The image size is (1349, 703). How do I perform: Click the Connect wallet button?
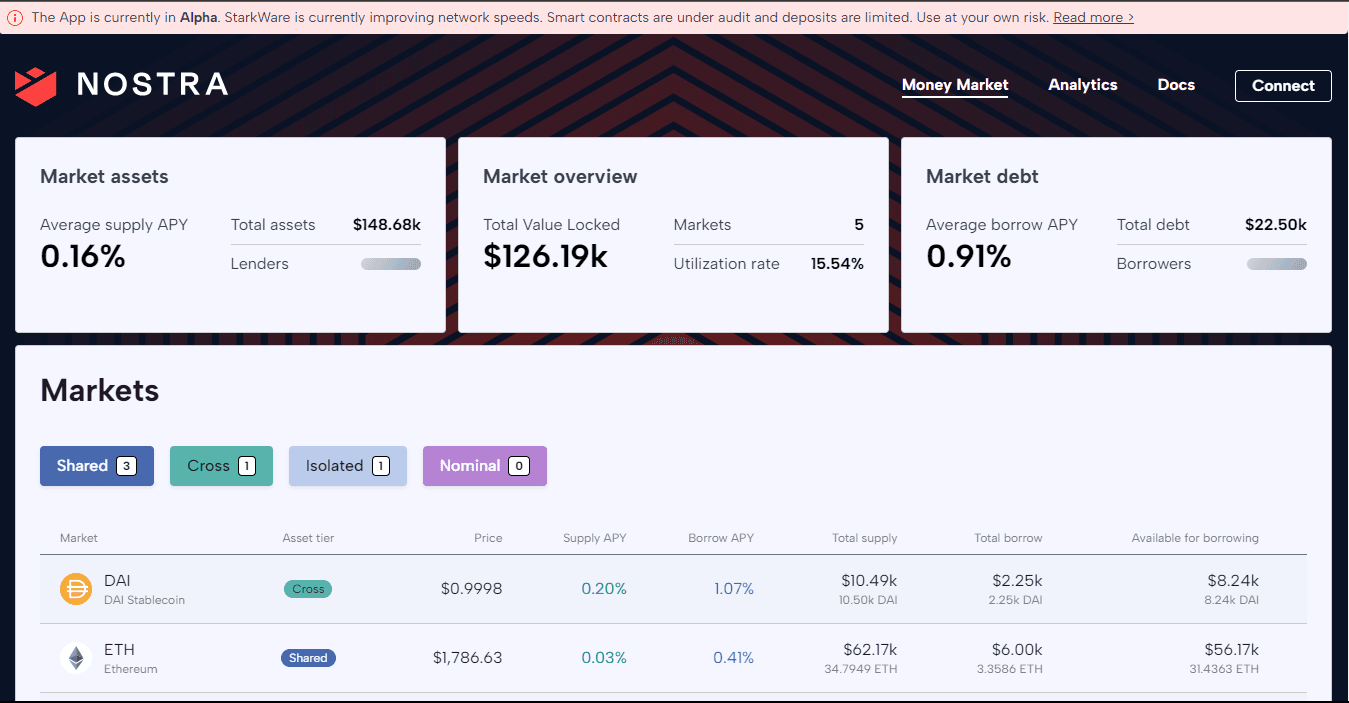(1283, 86)
